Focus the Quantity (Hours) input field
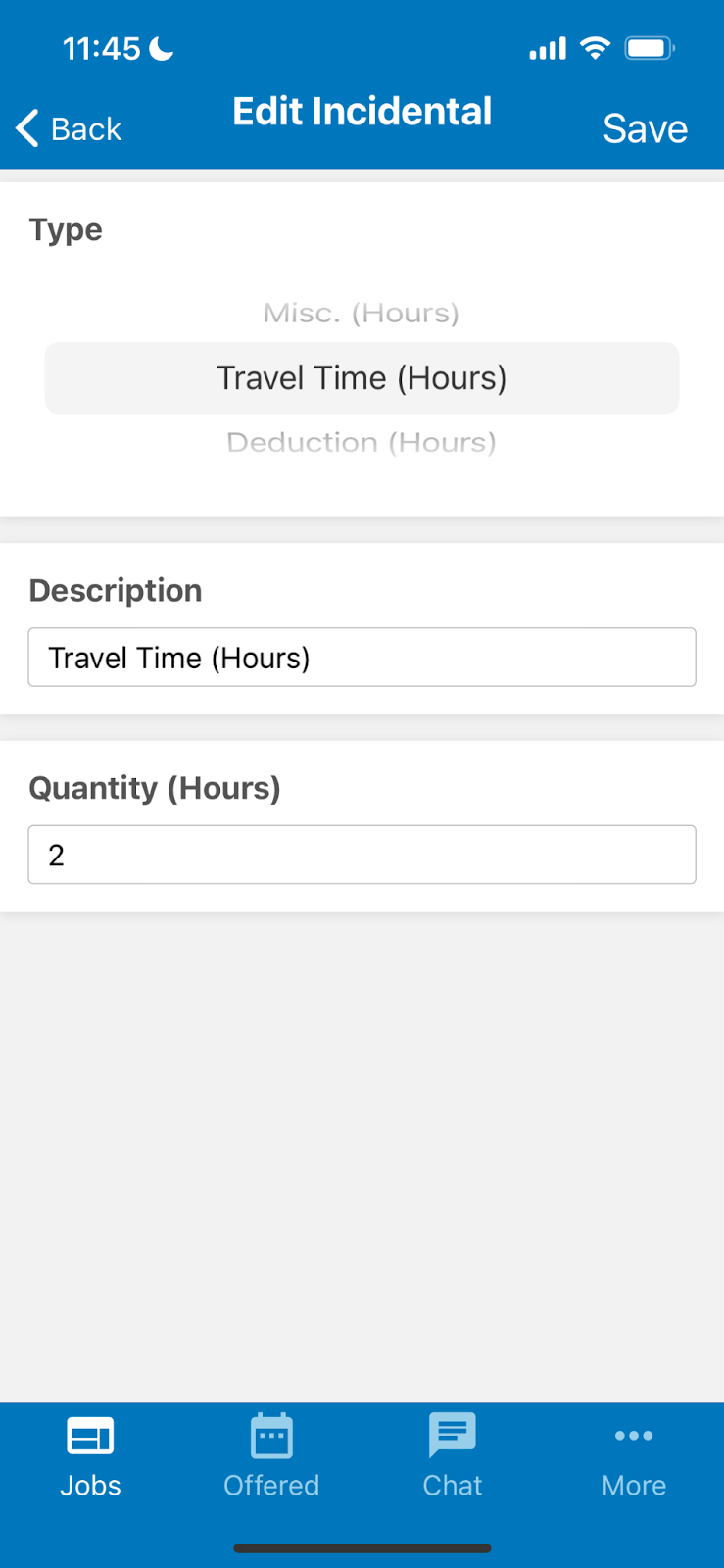This screenshot has width=724, height=1568. click(x=362, y=855)
